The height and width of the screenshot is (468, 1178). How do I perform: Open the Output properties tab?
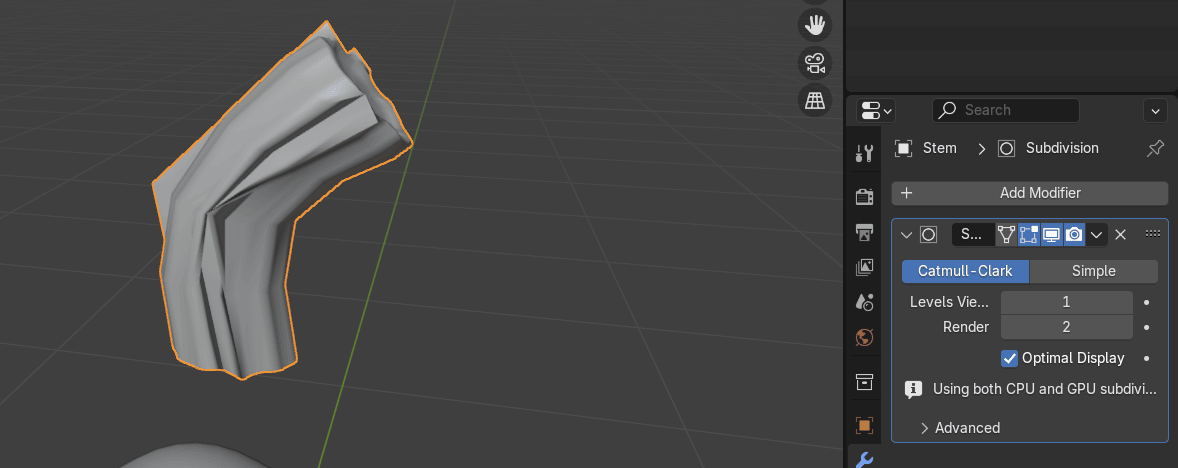865,233
